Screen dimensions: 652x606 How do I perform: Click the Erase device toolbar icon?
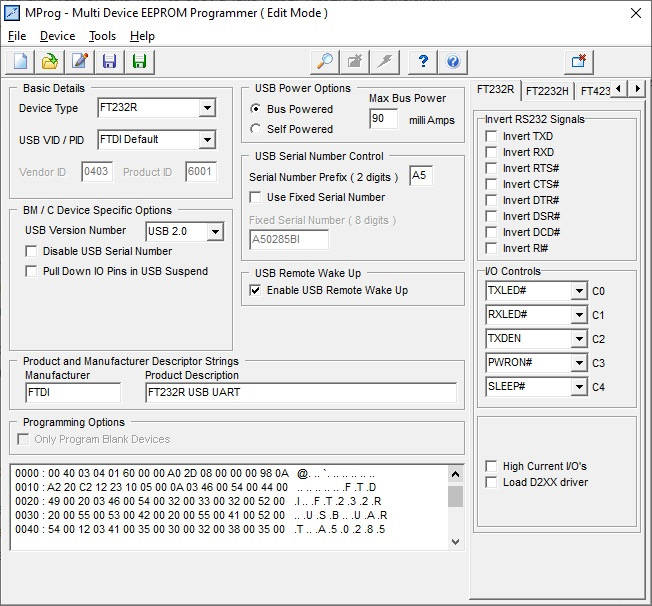tap(355, 62)
